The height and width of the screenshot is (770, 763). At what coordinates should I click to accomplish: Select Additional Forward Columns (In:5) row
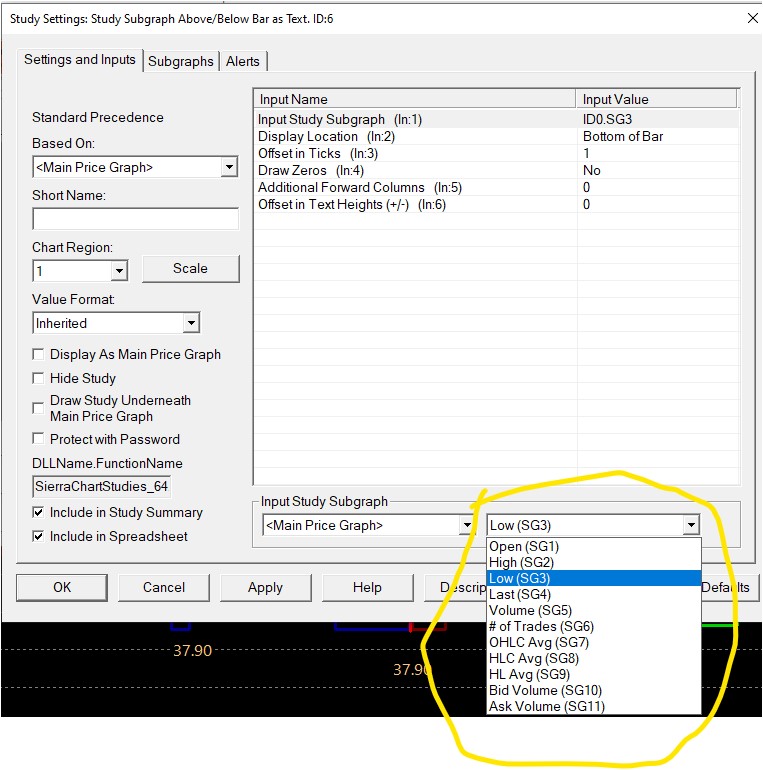click(x=496, y=188)
